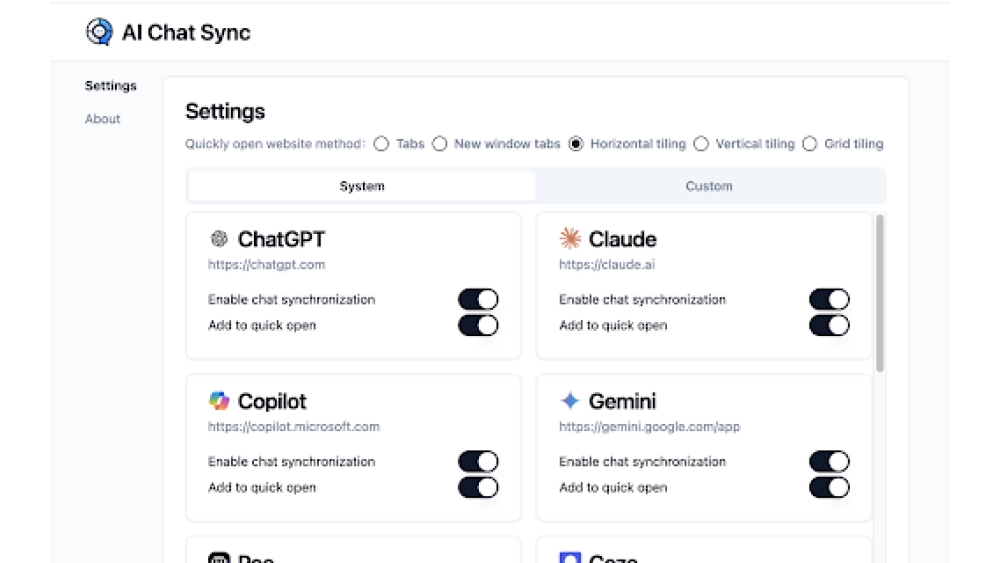Click Quickly open website method label
1000x563 pixels.
pyautogui.click(x=275, y=144)
